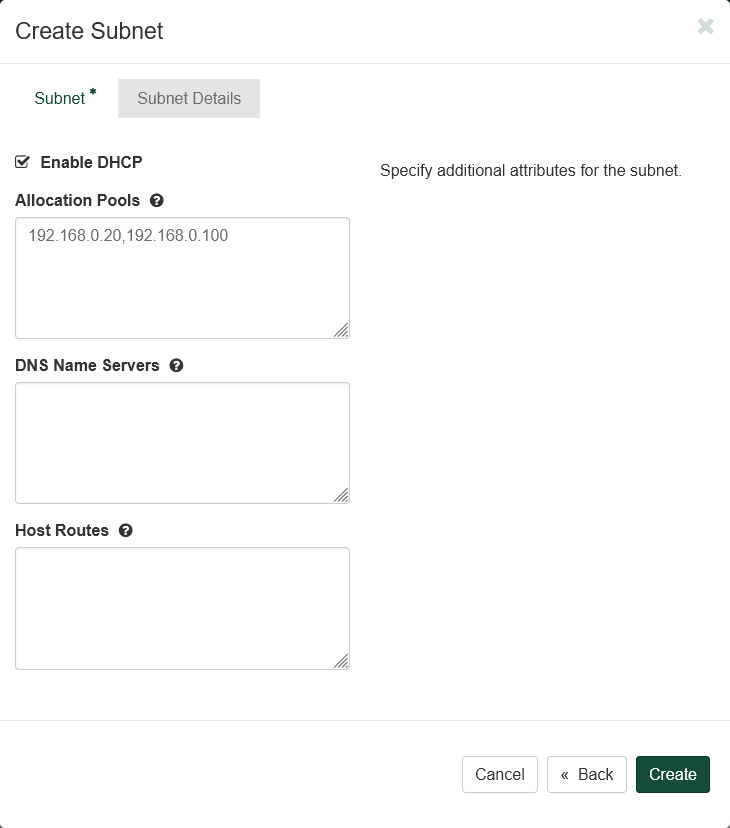
Task: Click the DNS Name Servers help icon
Action: pos(176,365)
